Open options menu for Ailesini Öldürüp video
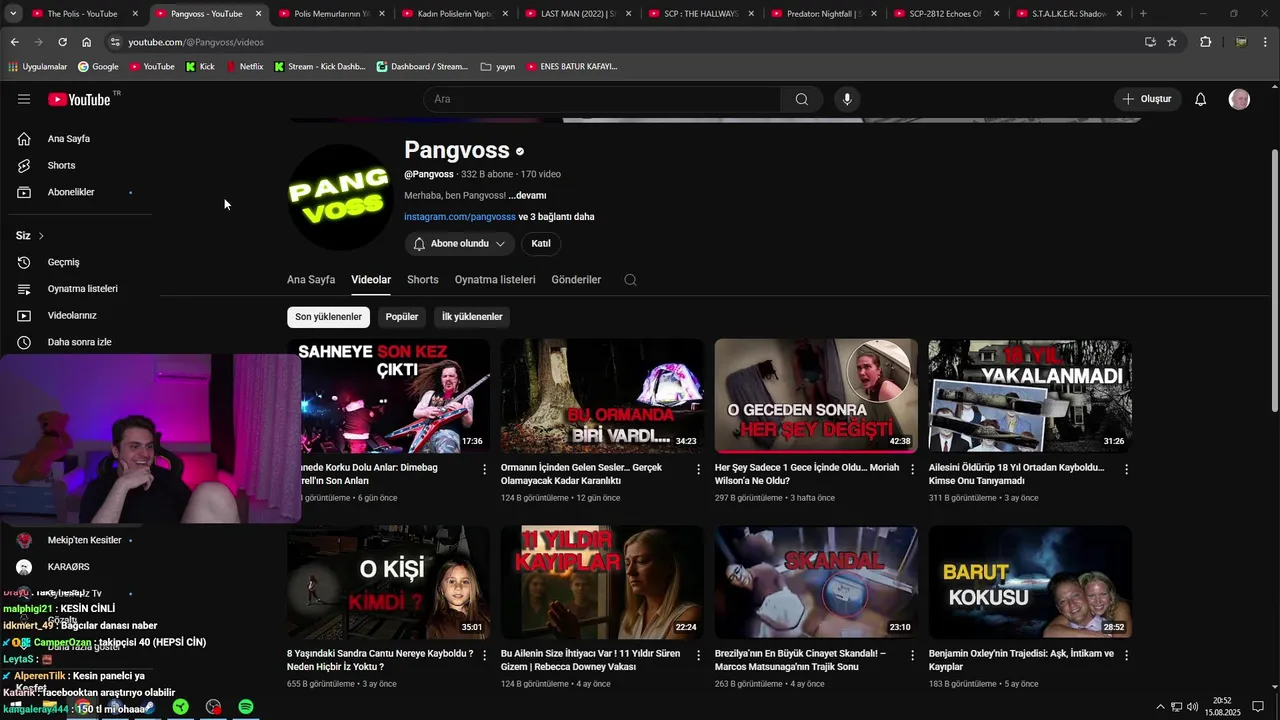The width and height of the screenshot is (1280, 720). tap(1126, 469)
